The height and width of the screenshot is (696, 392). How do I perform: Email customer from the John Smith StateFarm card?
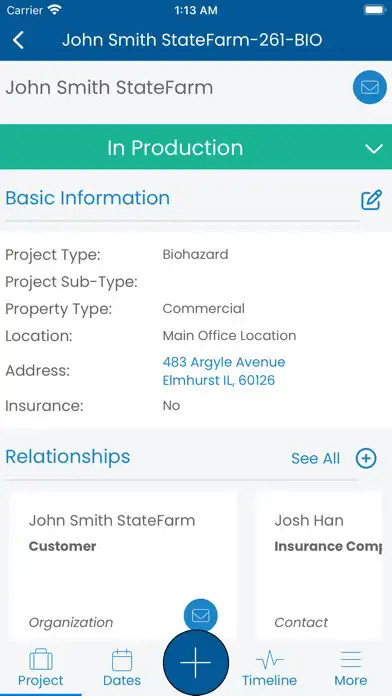(201, 615)
